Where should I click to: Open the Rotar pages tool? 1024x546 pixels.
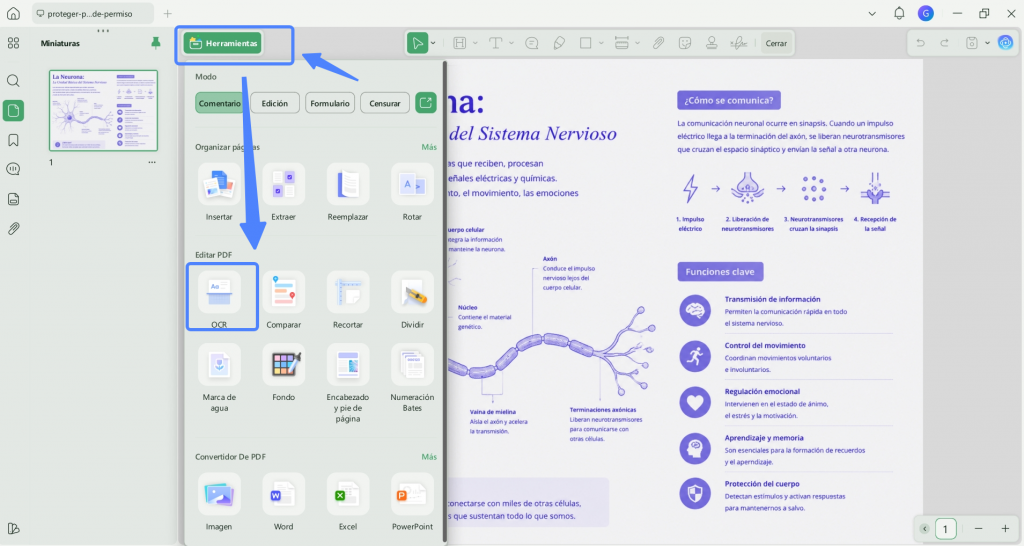point(412,193)
